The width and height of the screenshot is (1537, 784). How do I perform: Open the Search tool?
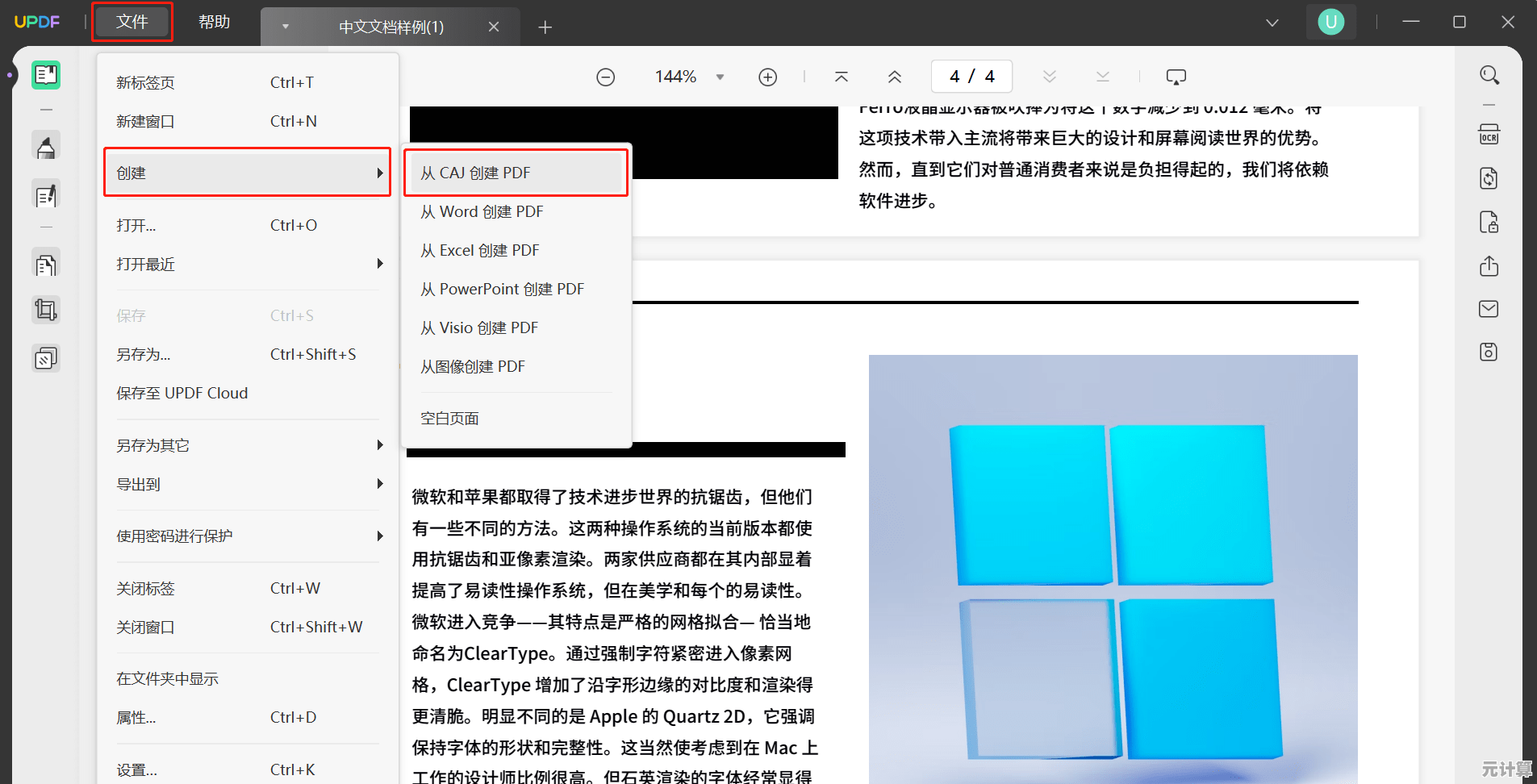click(x=1489, y=74)
